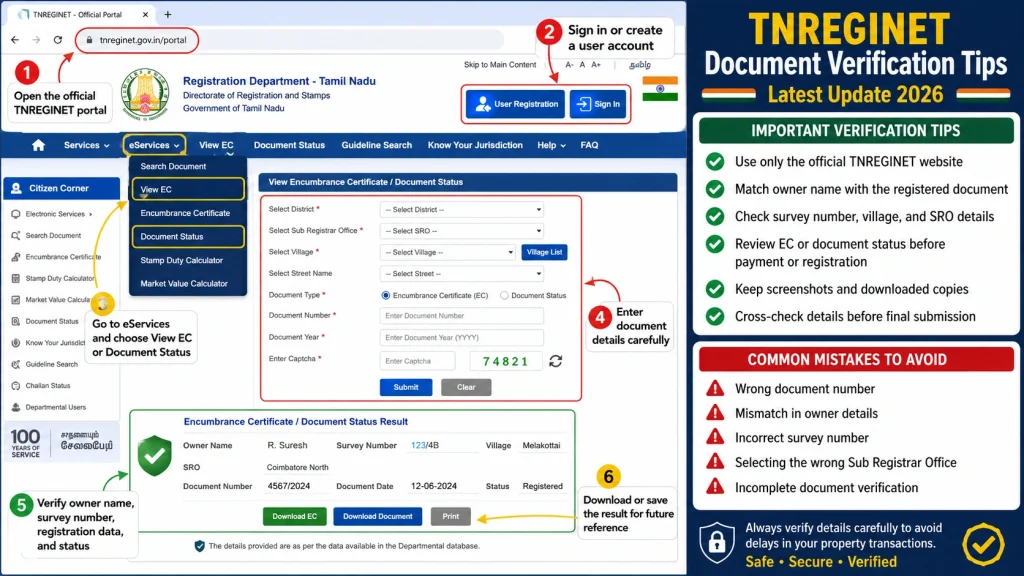Refresh the captcha code
This screenshot has width=1024, height=576.
[x=556, y=361]
